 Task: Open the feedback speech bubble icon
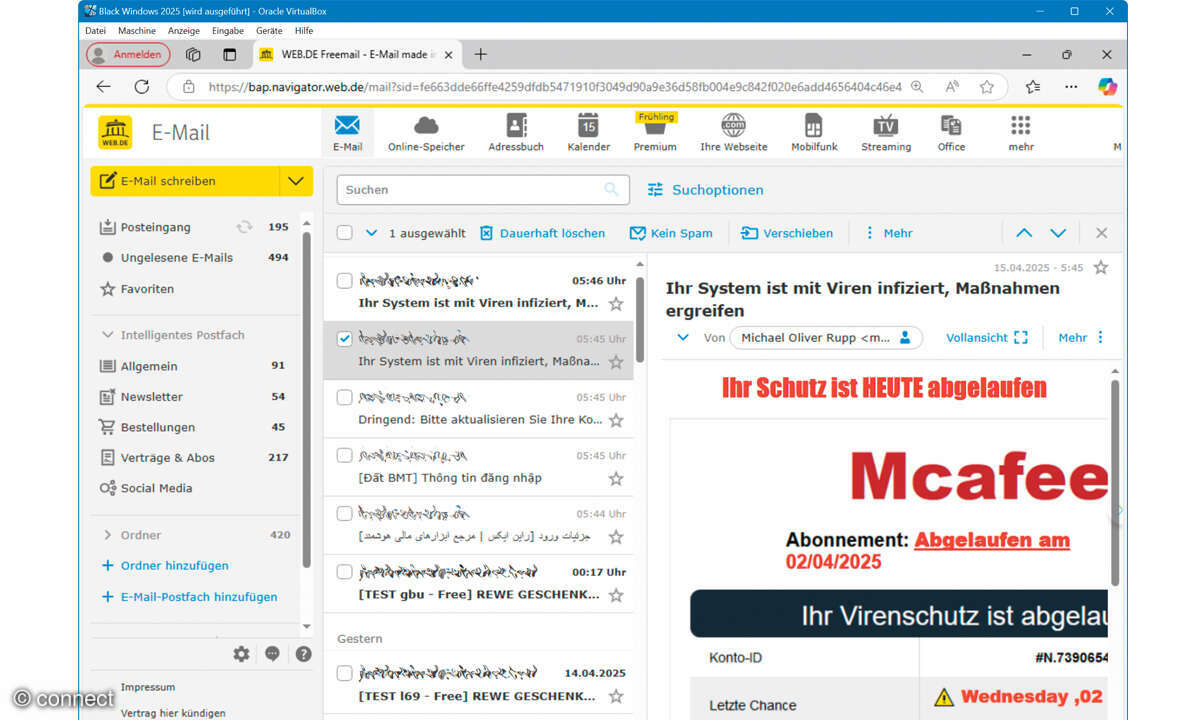[x=272, y=654]
